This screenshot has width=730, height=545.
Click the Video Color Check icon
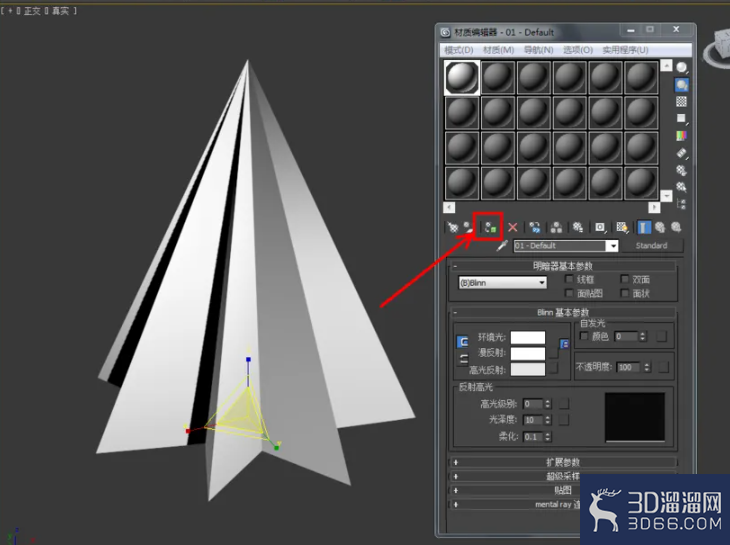pos(682,135)
